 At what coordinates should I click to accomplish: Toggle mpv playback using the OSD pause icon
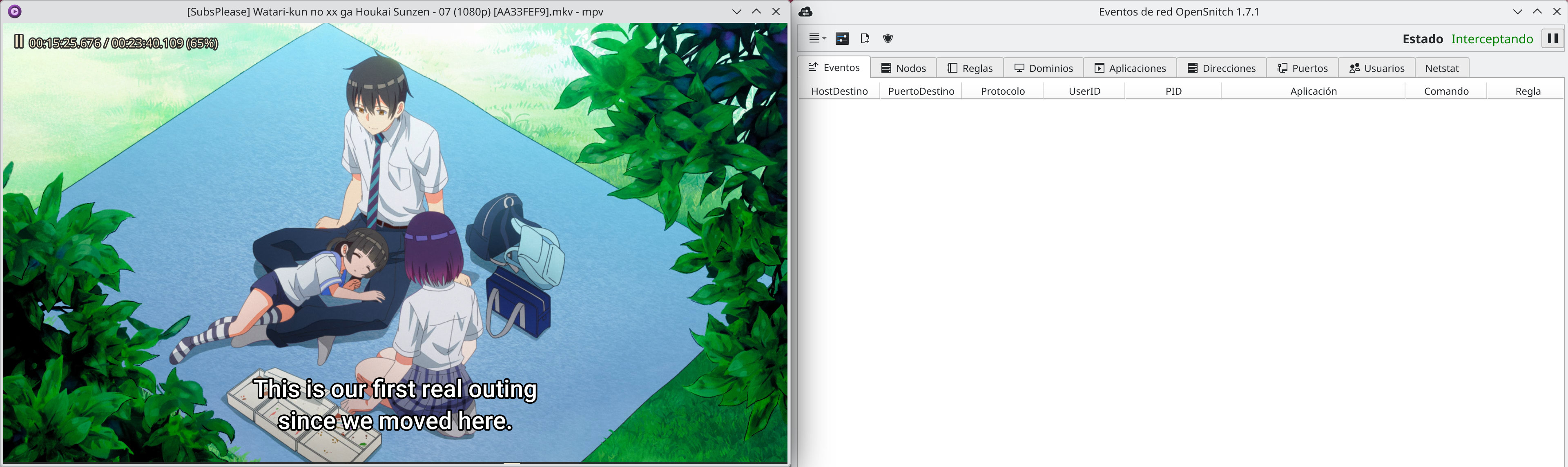19,42
